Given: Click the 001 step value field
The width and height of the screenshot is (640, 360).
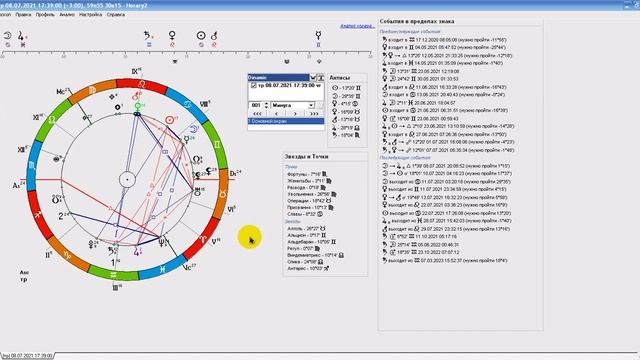Looking at the screenshot, I should (256, 105).
